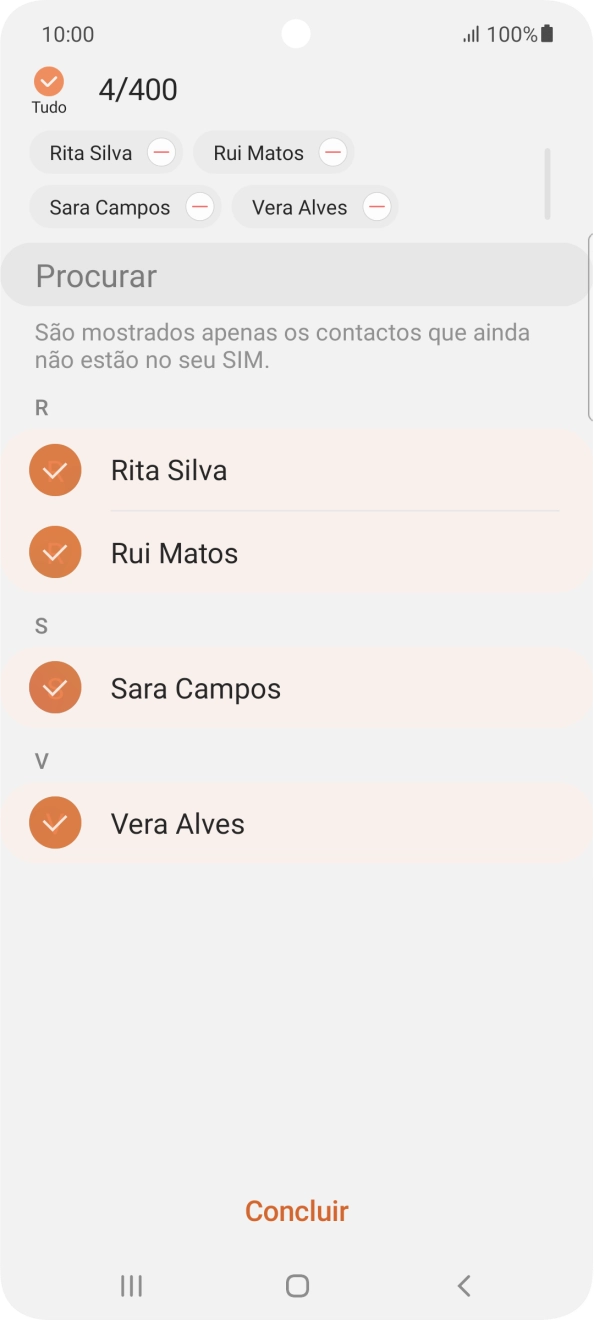Tap the 4/400 selection counter
The height and width of the screenshot is (1320, 594).
(x=137, y=89)
